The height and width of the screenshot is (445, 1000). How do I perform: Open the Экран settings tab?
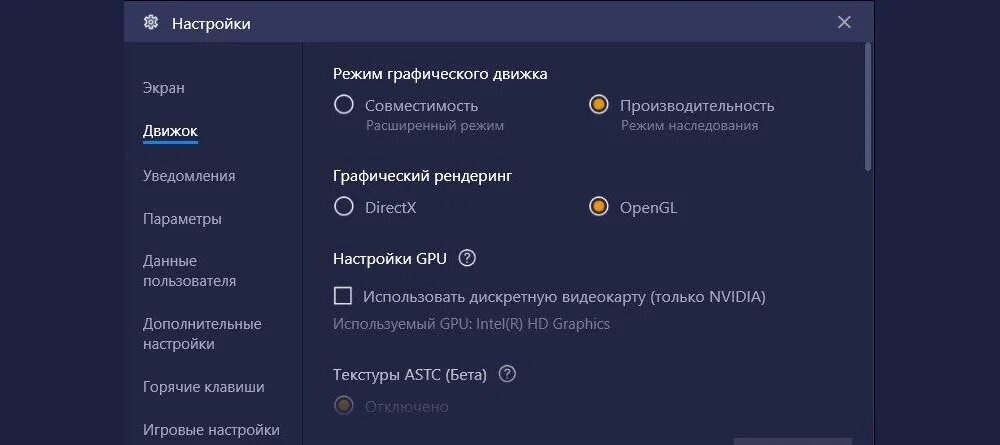[x=164, y=88]
